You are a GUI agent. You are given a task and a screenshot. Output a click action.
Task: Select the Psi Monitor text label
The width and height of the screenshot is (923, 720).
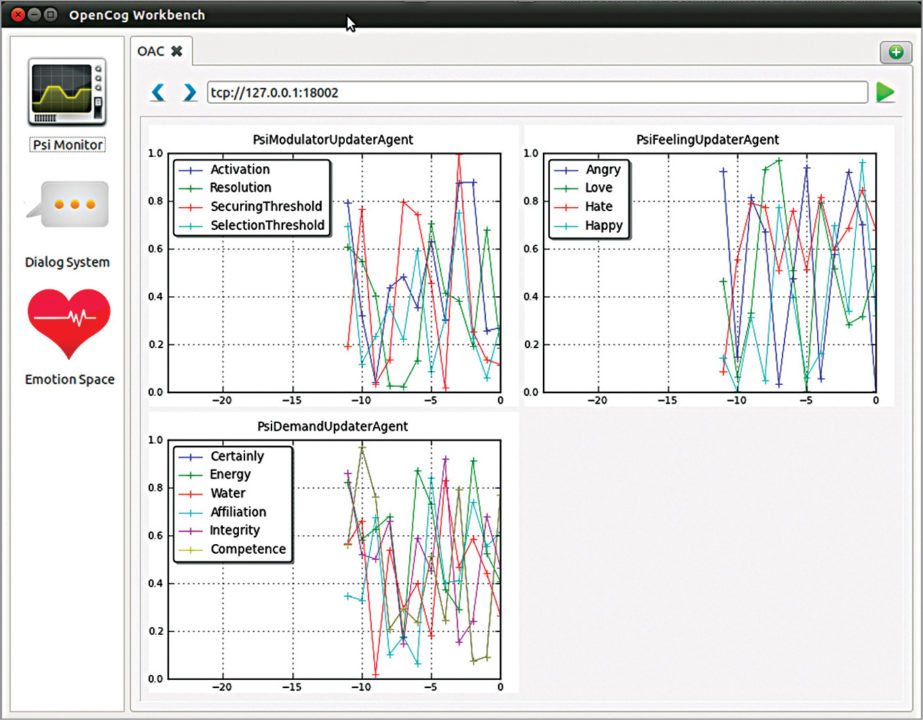click(68, 145)
